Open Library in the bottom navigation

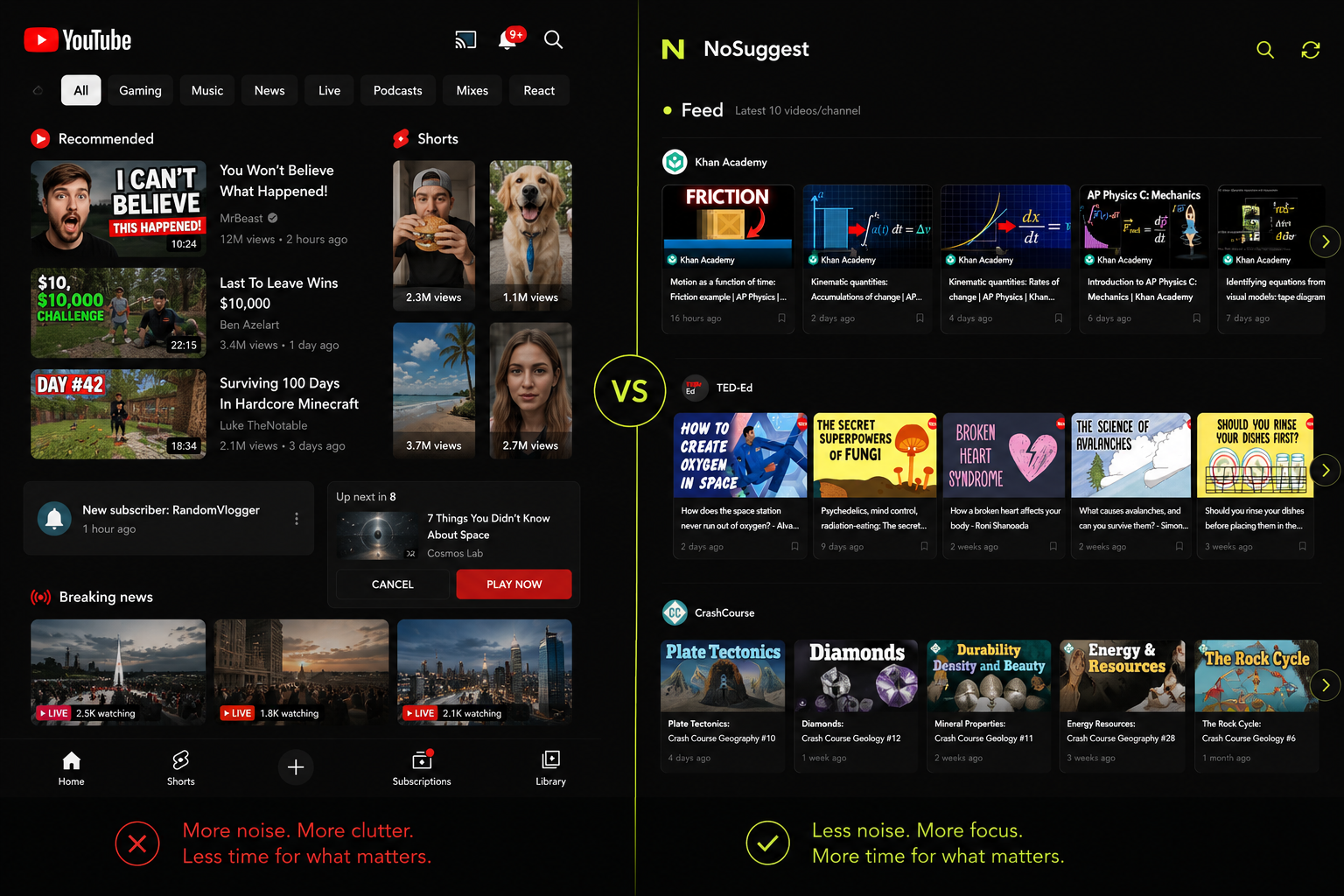[550, 767]
